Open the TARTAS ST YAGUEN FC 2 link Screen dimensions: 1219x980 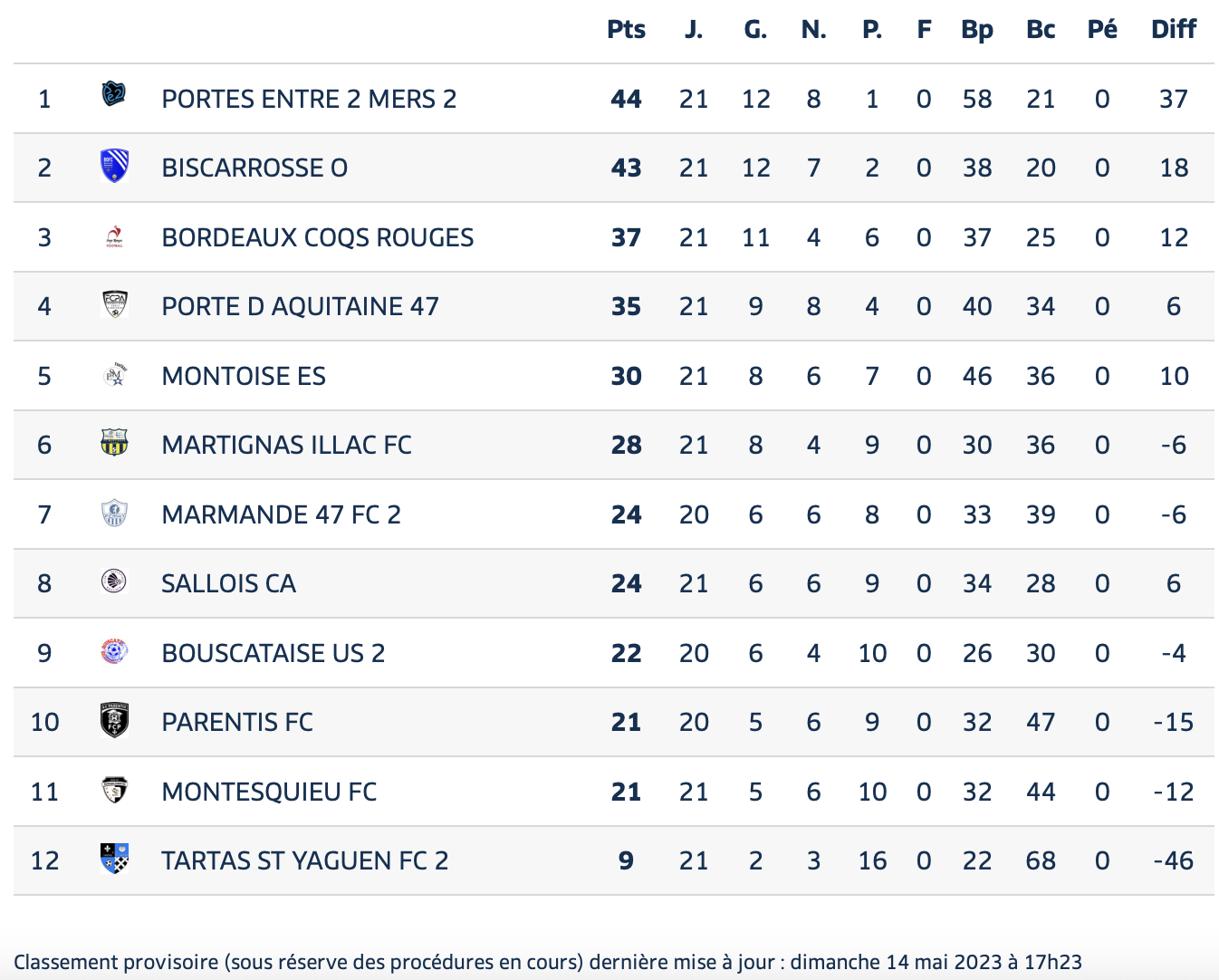305,860
